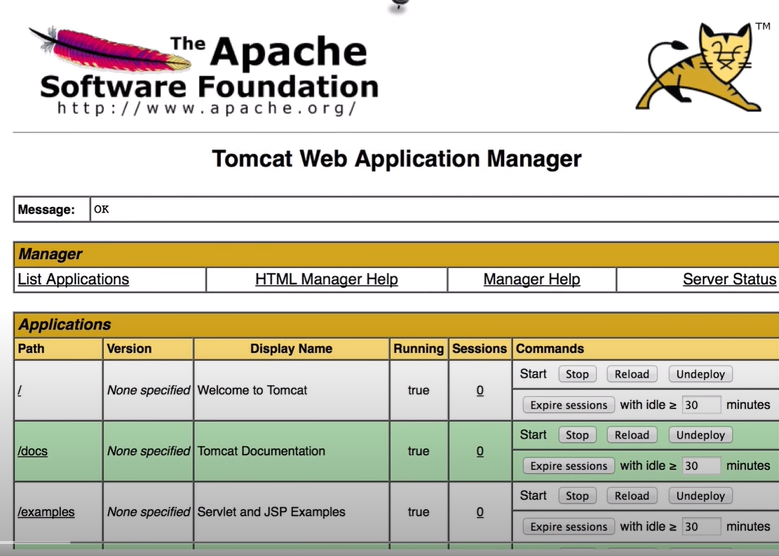The height and width of the screenshot is (556, 779).
Task: Click the 'Applications' section header
Action: (65, 324)
